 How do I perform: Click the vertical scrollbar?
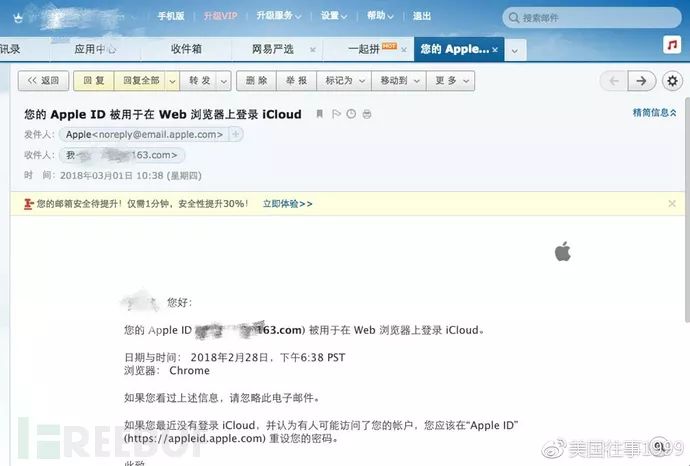tap(687, 196)
